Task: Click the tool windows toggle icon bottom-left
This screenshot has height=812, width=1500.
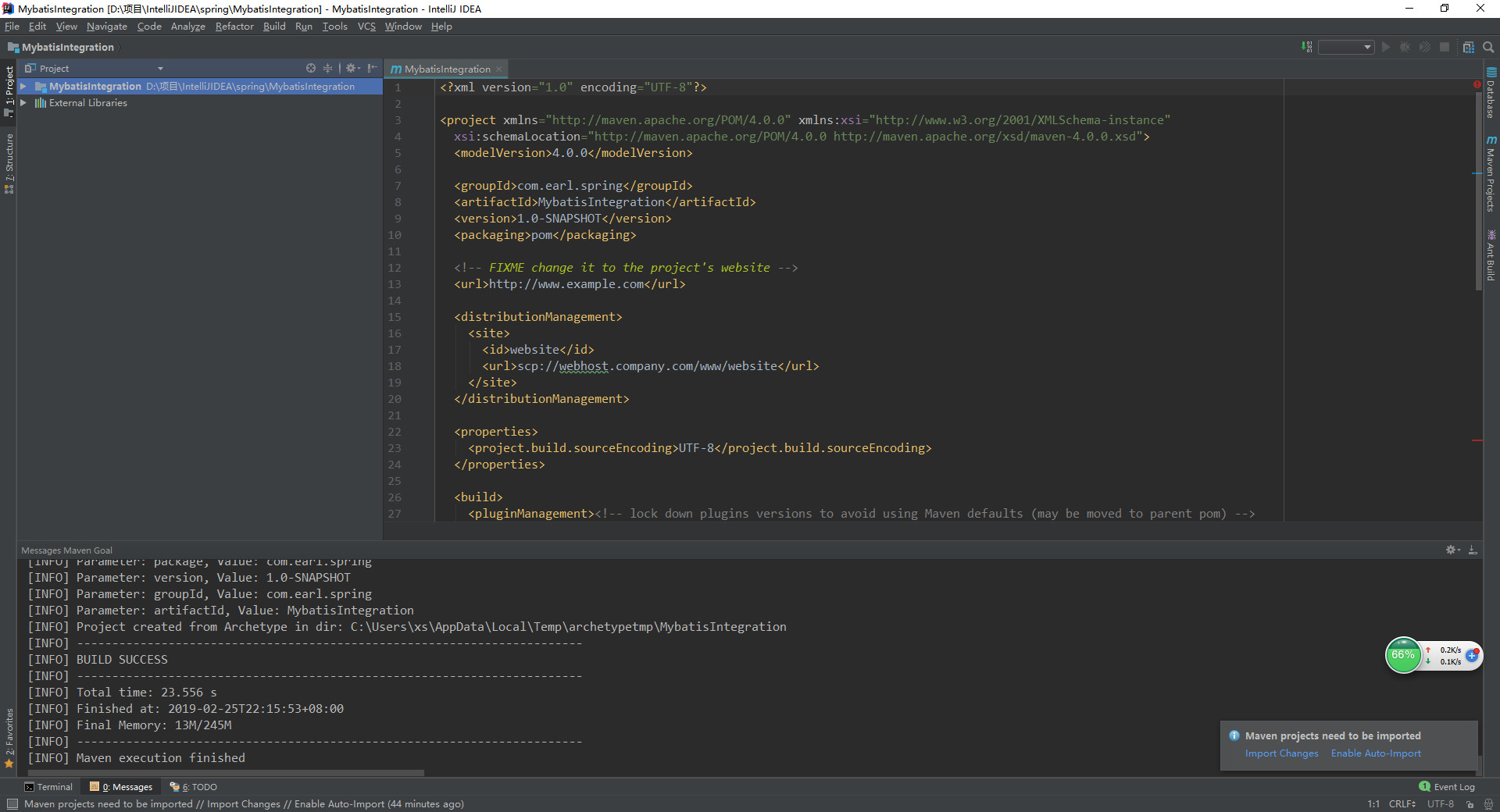Action: pos(12,803)
